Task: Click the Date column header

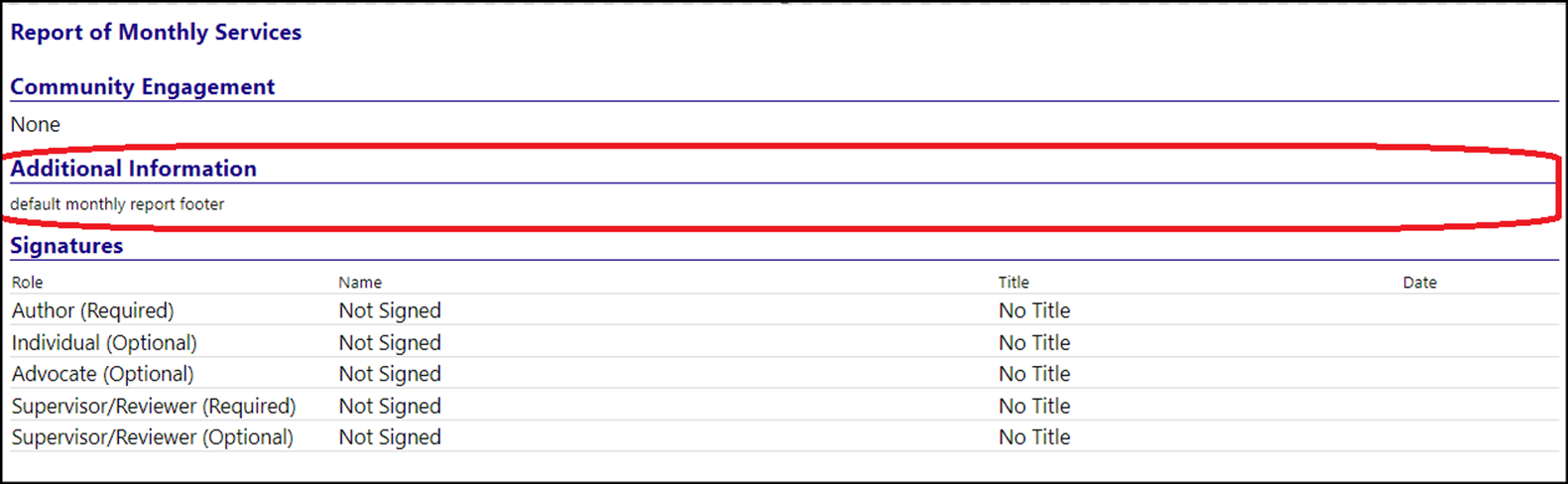Action: tap(1419, 283)
